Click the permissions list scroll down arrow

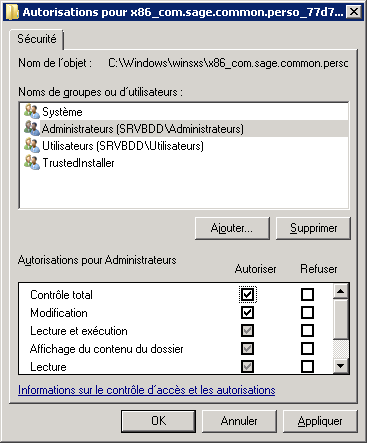340,366
